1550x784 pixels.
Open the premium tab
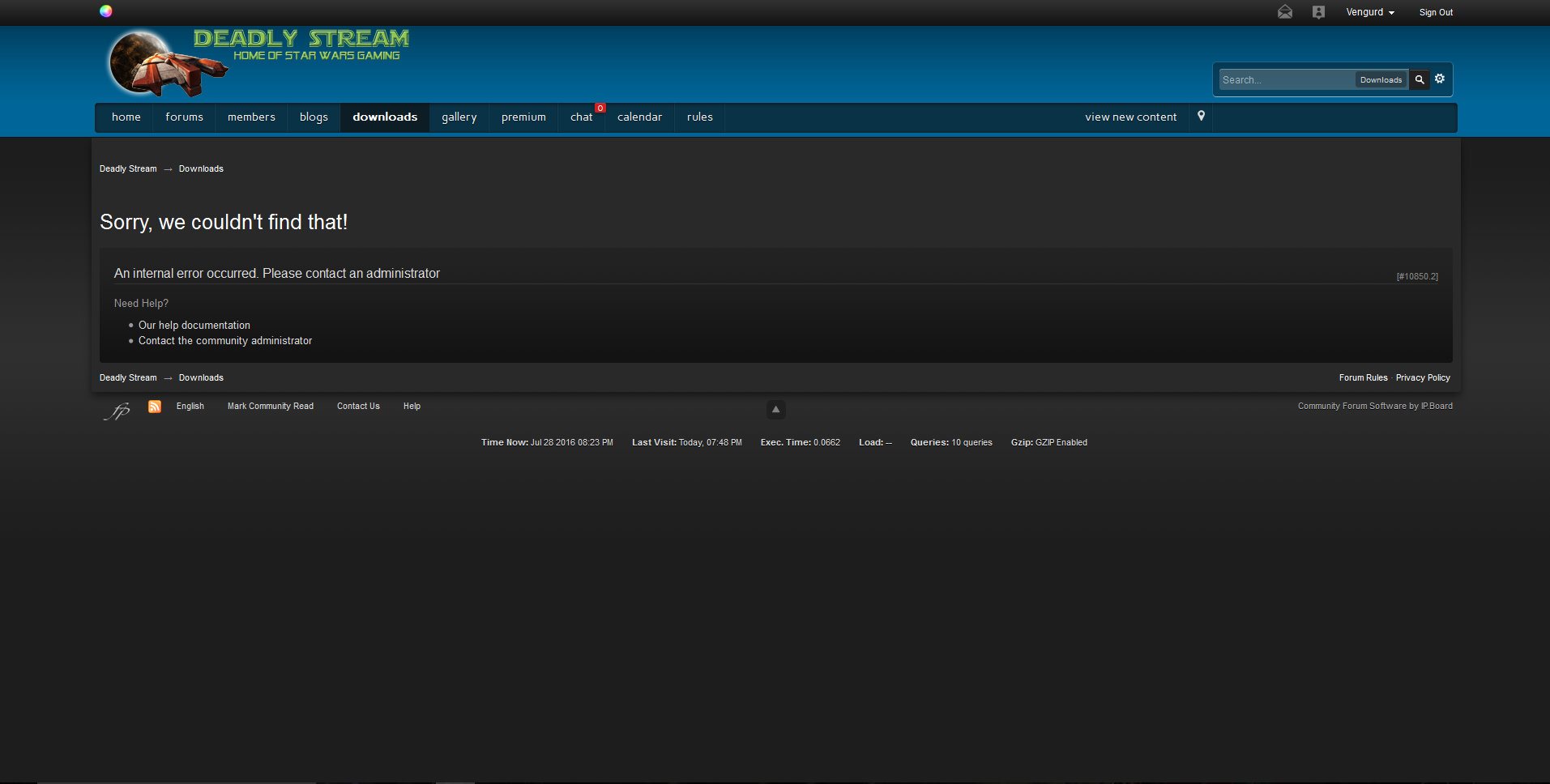(523, 117)
